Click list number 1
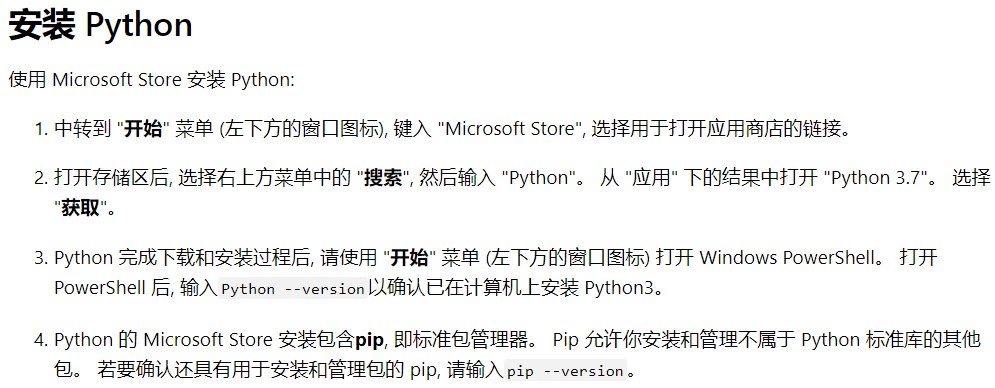995x388 pixels. click(40, 130)
